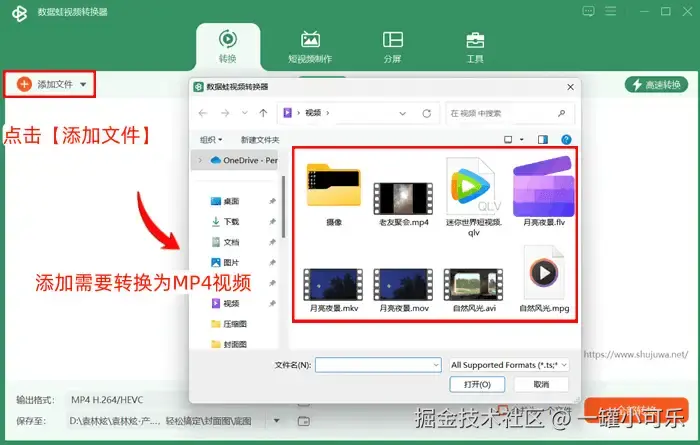The height and width of the screenshot is (445, 700).
Task: Open the 组织 menu
Action: pos(211,140)
